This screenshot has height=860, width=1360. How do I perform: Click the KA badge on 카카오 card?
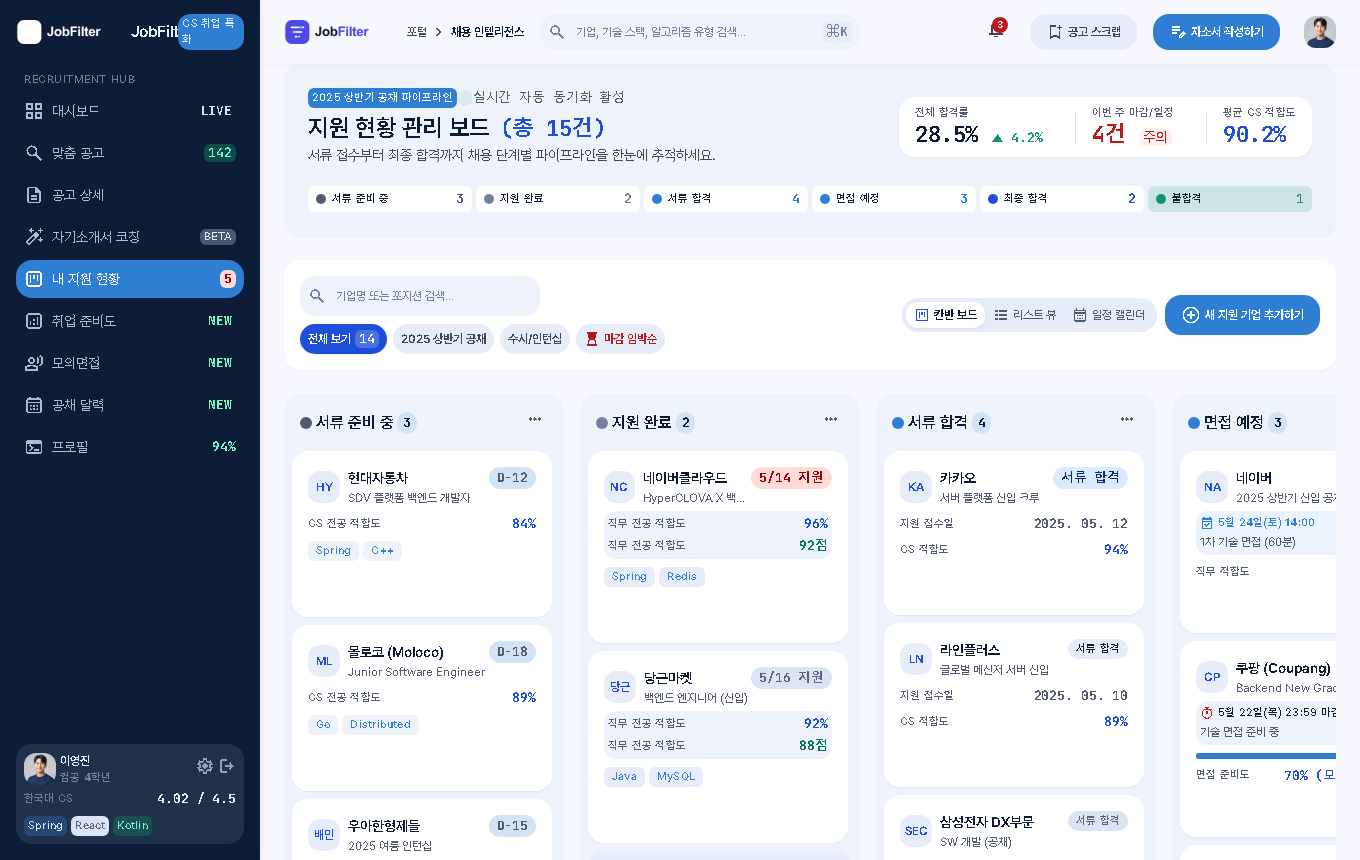click(x=916, y=487)
